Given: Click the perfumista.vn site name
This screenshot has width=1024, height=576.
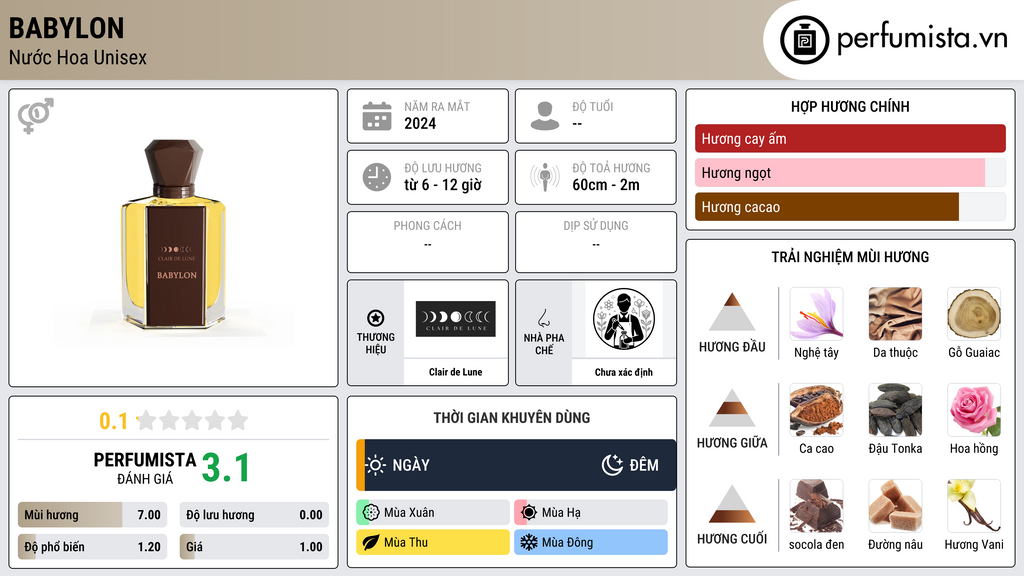Looking at the screenshot, I should [x=922, y=39].
